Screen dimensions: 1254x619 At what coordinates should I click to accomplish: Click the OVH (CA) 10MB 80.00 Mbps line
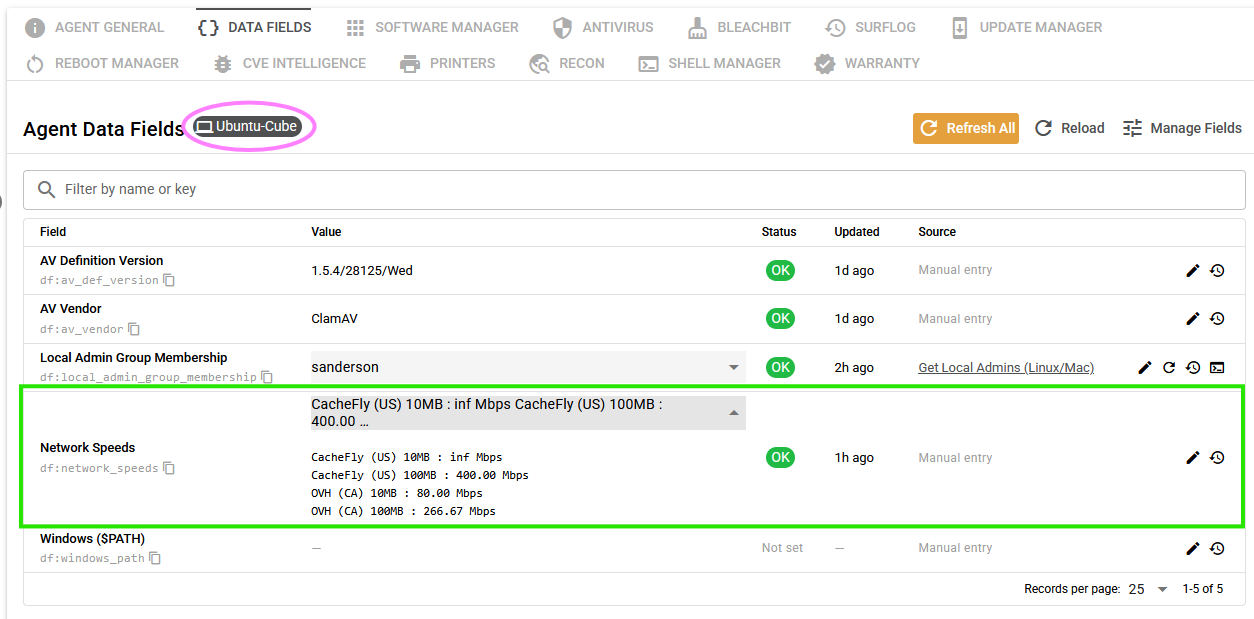coord(397,493)
